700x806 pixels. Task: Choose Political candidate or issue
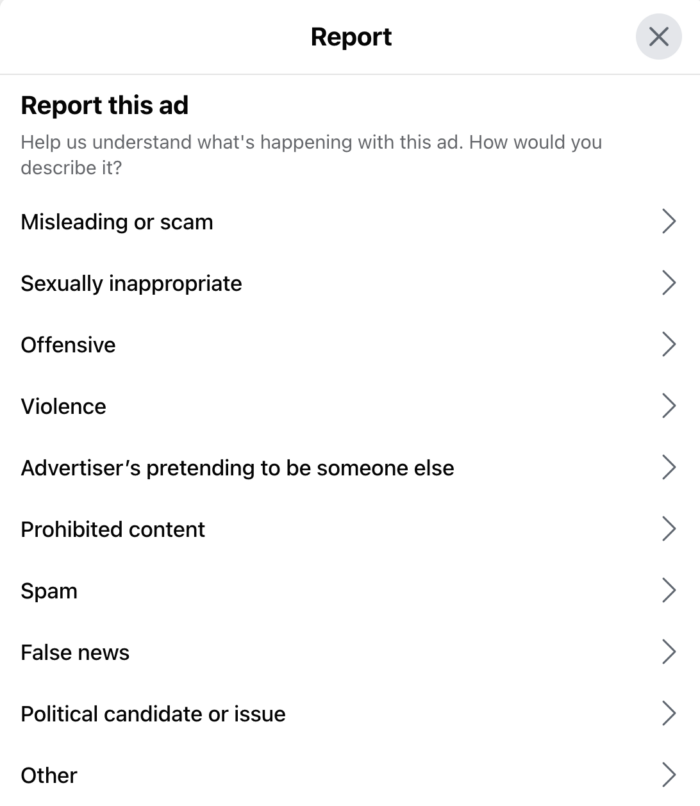click(153, 714)
